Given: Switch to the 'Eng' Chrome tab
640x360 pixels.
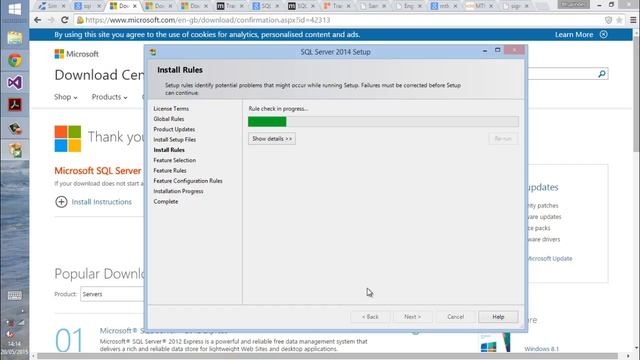Looking at the screenshot, I should pyautogui.click(x=410, y=6).
